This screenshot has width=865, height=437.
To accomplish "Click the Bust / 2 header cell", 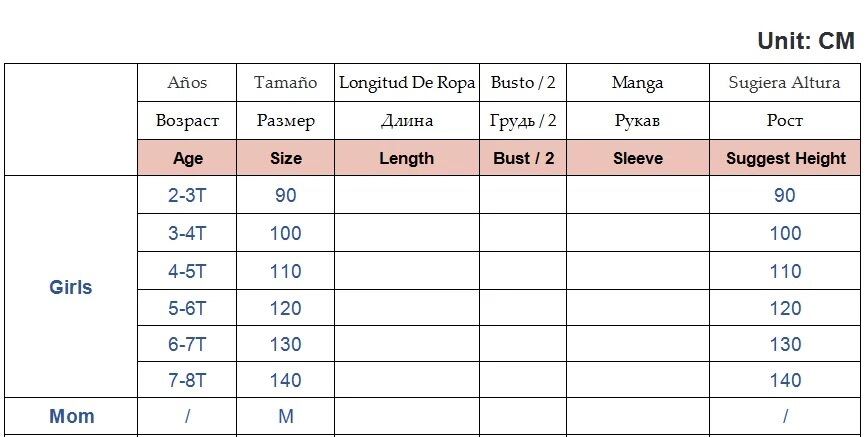I will click(x=523, y=158).
